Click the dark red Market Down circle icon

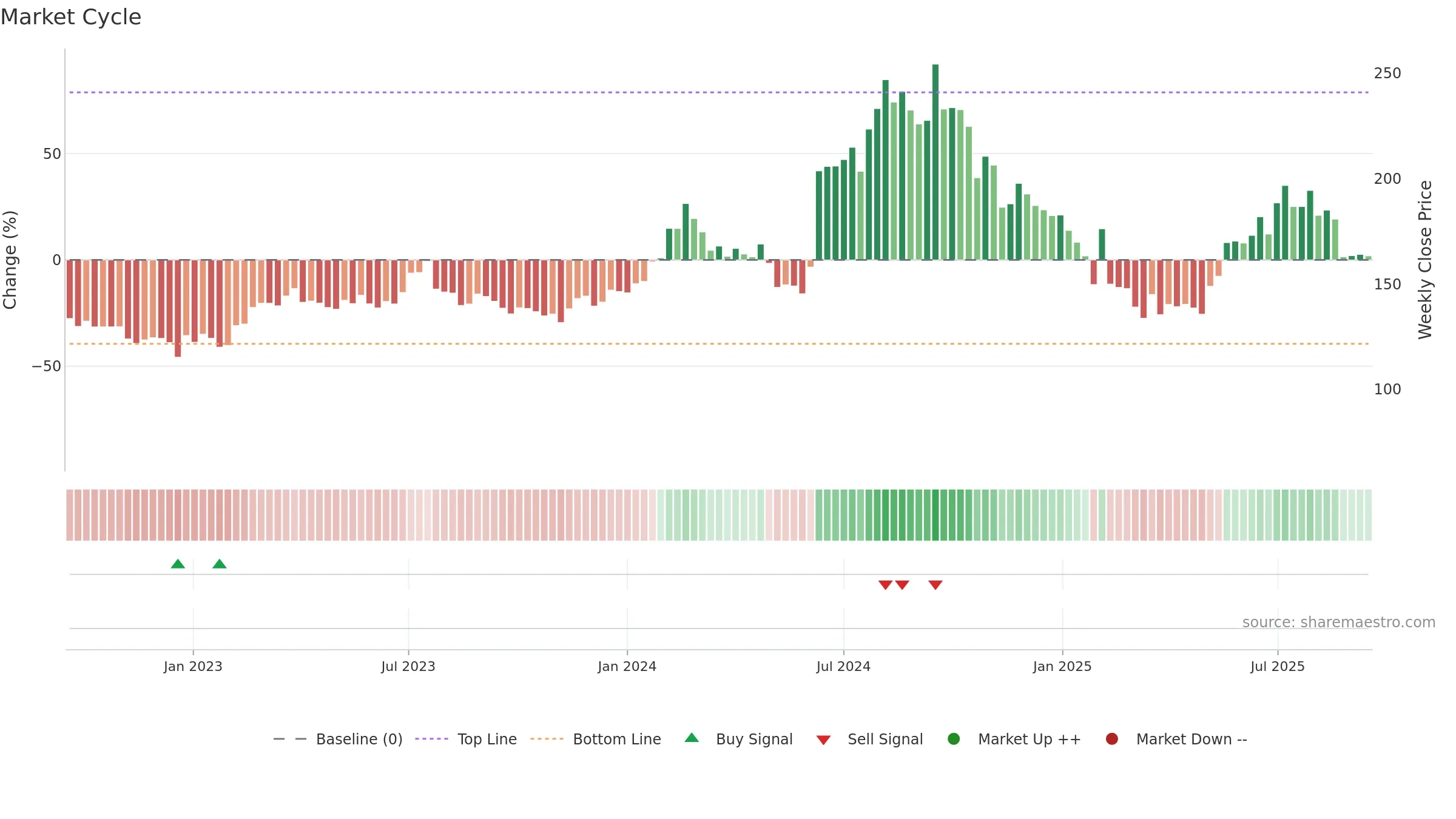point(1112,739)
